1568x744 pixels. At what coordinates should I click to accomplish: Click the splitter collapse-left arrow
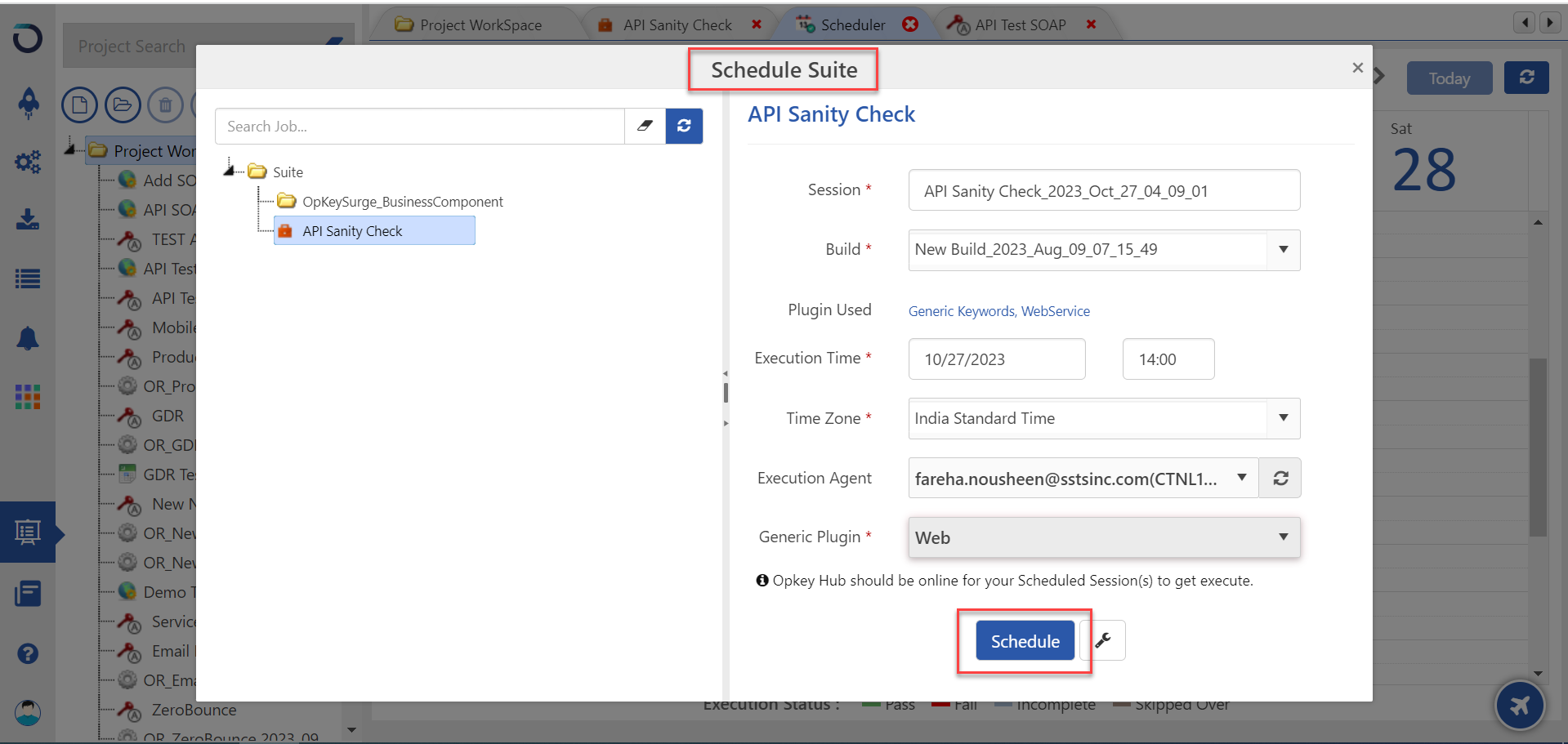(725, 373)
